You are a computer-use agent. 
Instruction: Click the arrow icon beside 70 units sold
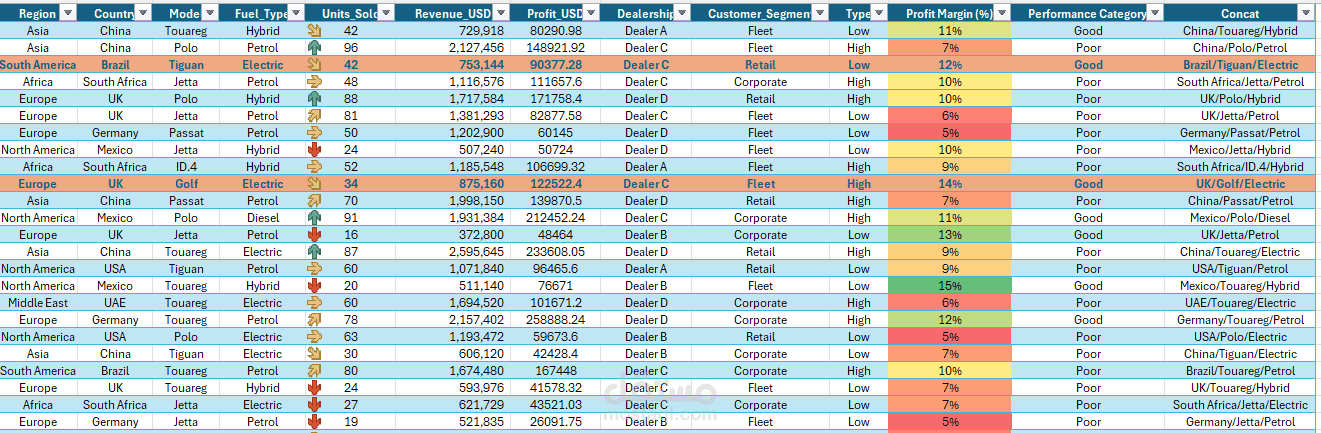click(x=315, y=201)
